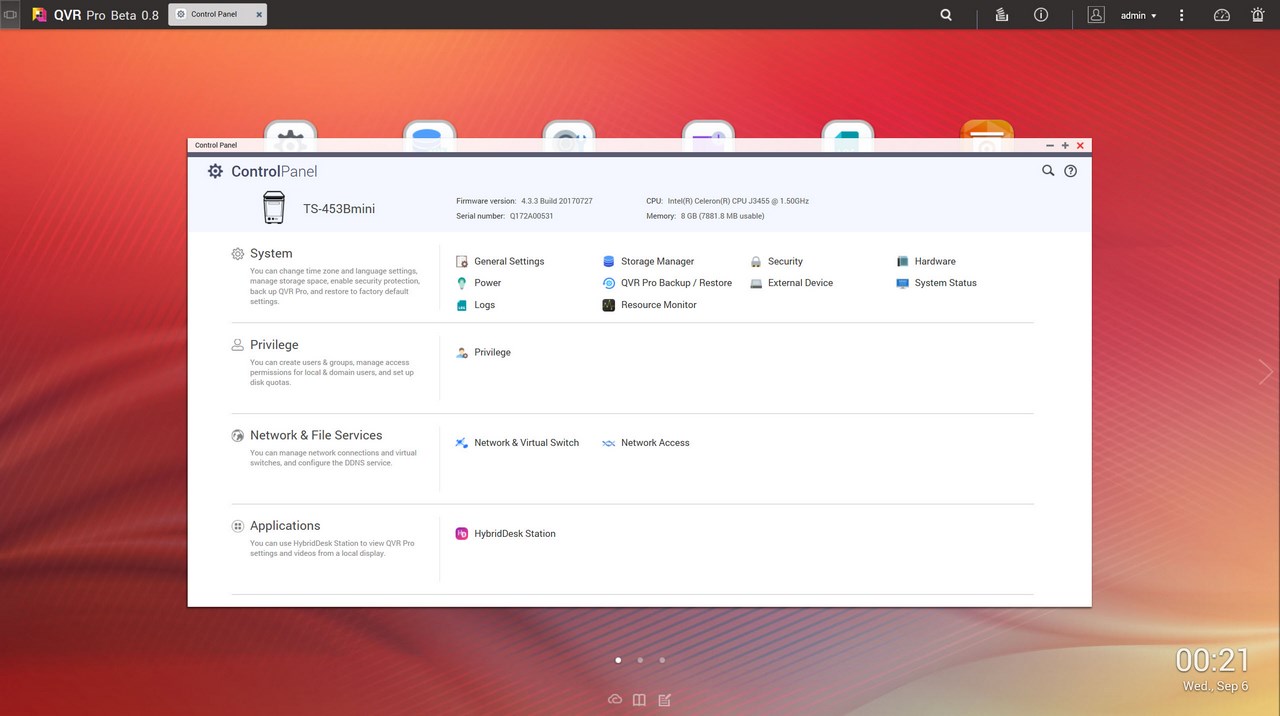
Task: Click the QVR Pro Beta 0.8 logo
Action: point(95,15)
